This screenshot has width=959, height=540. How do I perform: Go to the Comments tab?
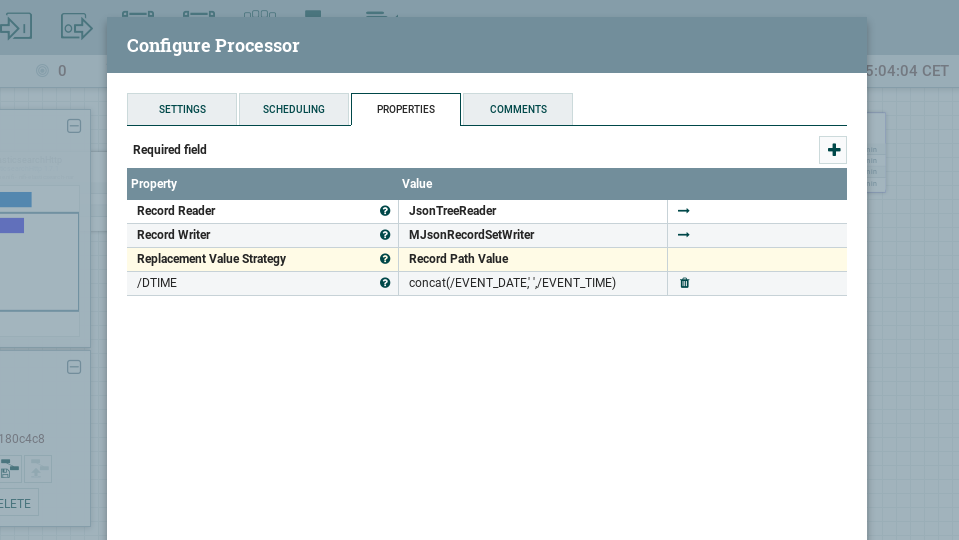coord(518,109)
